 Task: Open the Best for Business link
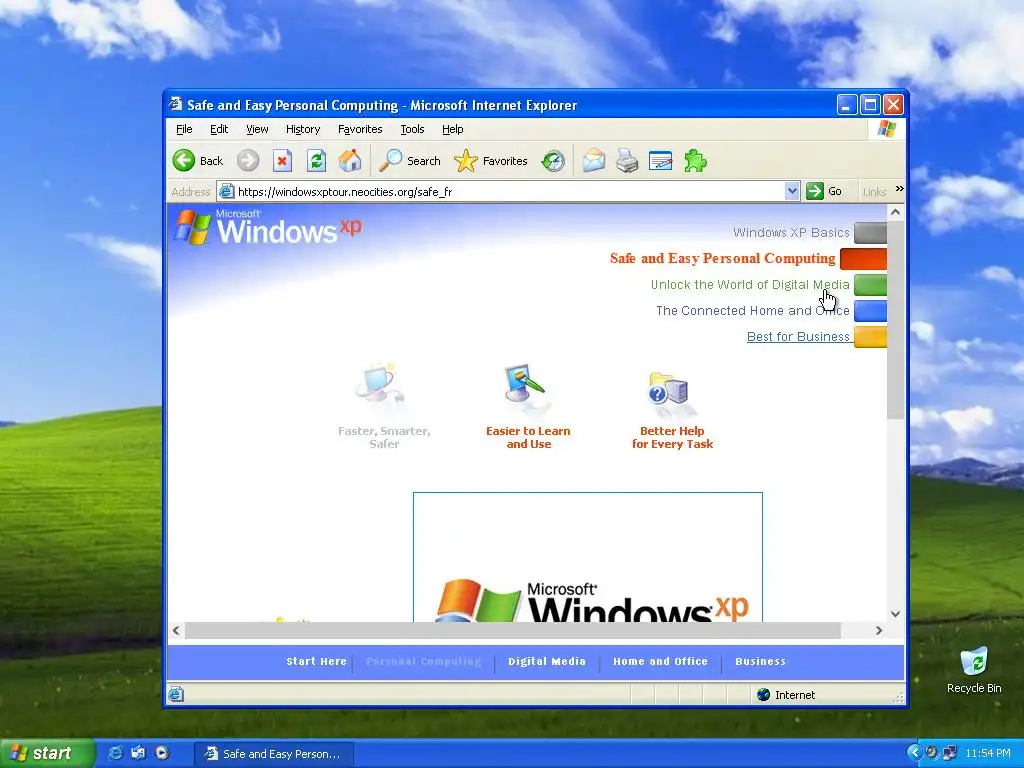click(798, 337)
